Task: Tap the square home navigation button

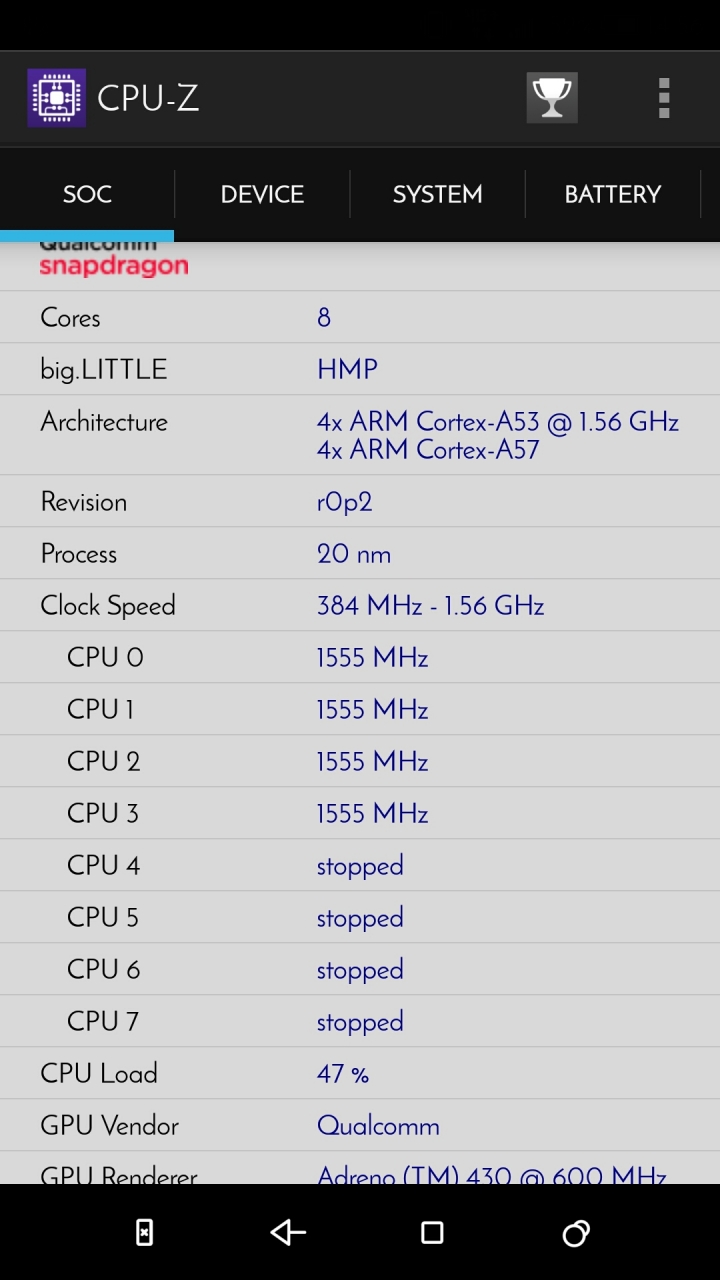Action: click(x=432, y=1232)
